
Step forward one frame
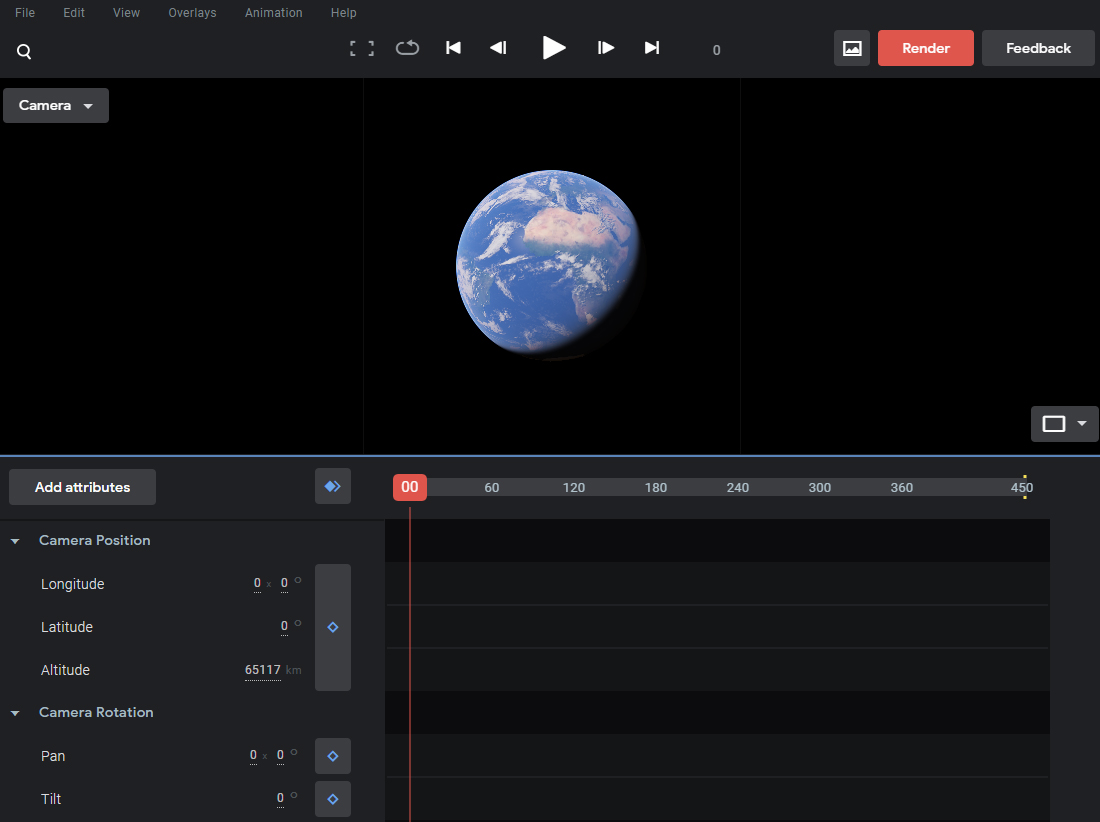[606, 48]
